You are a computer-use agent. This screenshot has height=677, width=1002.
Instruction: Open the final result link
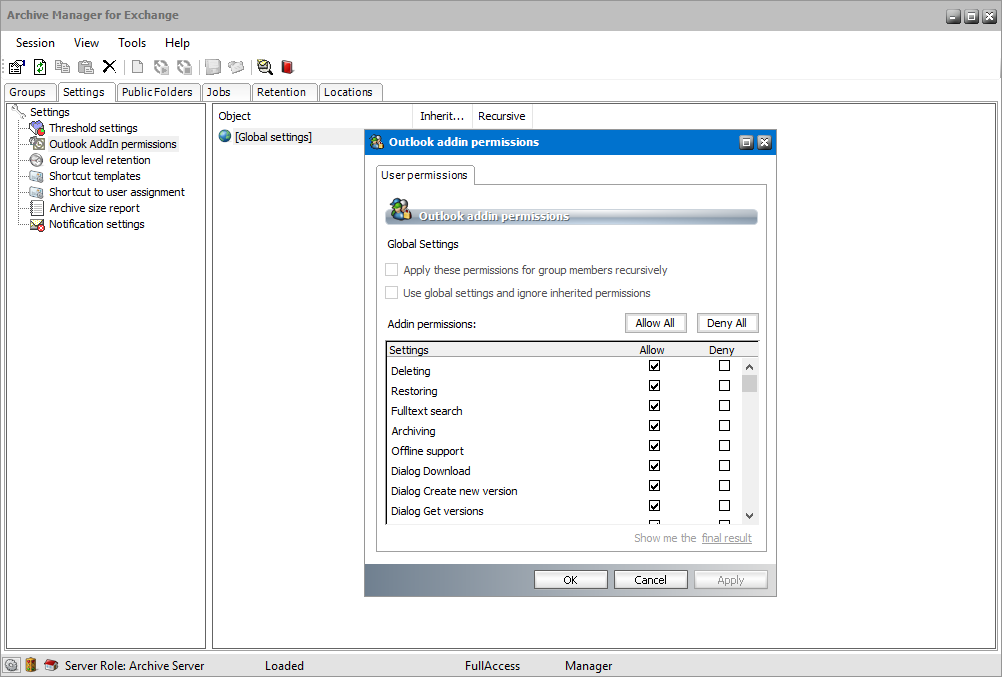click(727, 538)
